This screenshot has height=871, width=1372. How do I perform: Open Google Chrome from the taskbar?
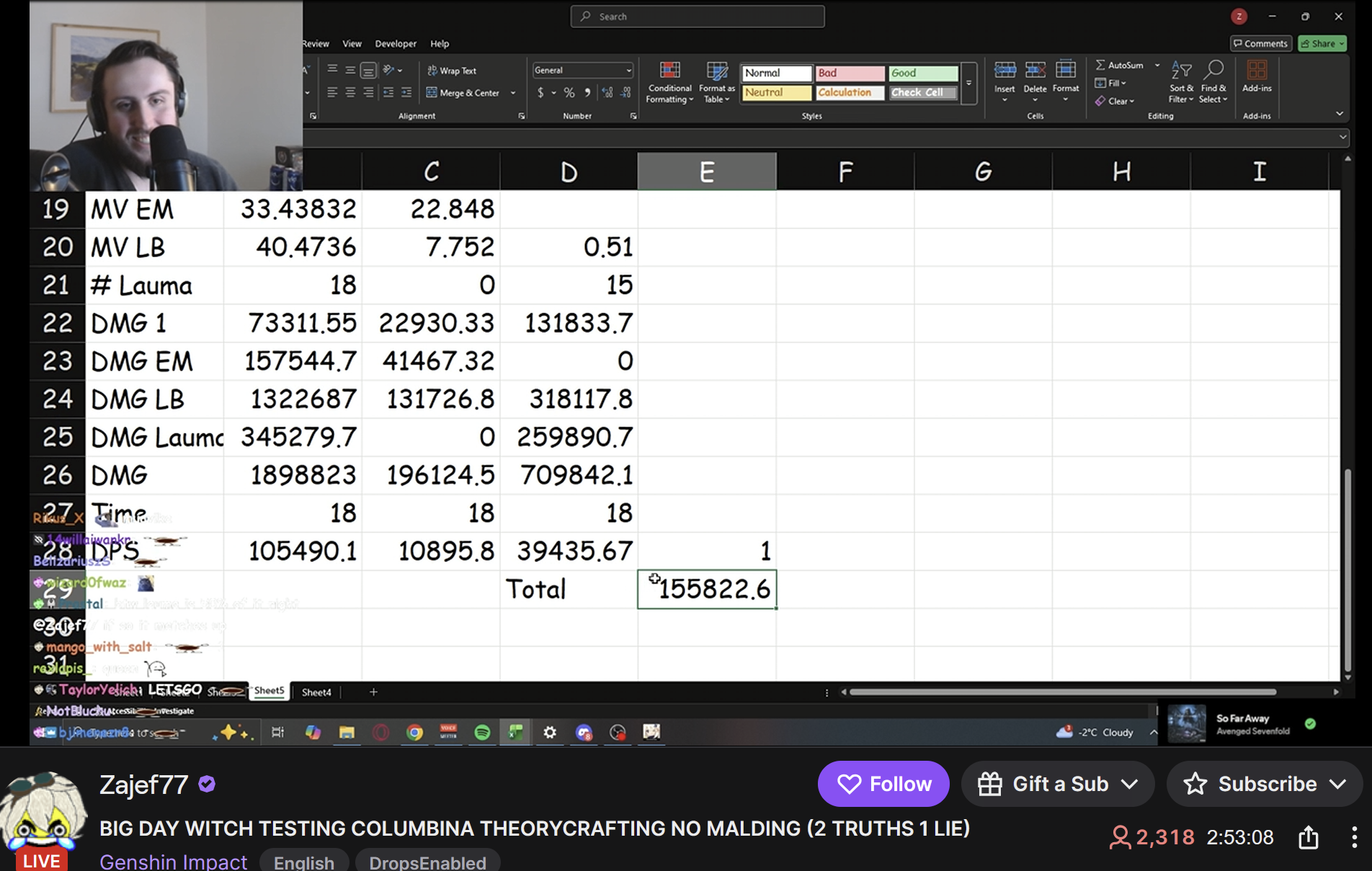click(414, 733)
